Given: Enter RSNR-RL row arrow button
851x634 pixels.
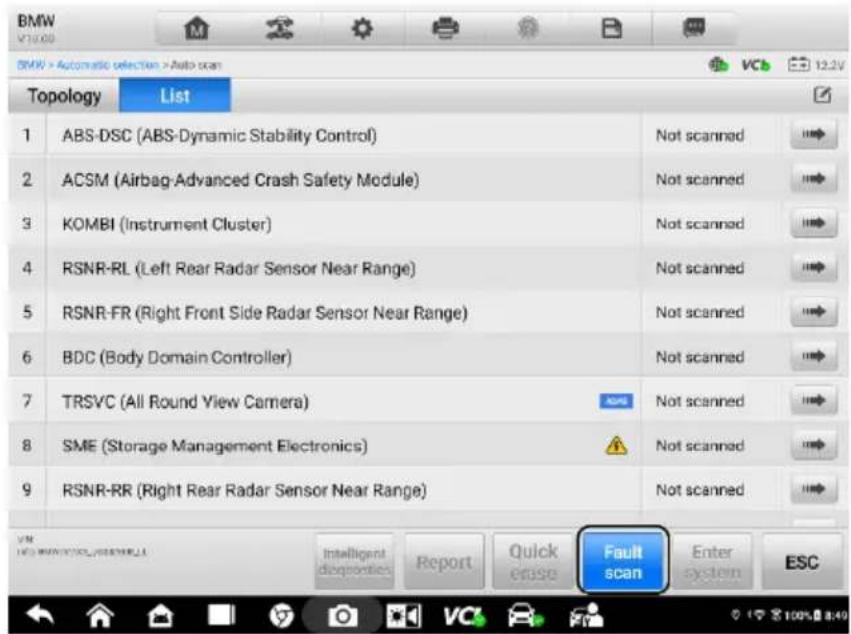Looking at the screenshot, I should click(x=813, y=268).
